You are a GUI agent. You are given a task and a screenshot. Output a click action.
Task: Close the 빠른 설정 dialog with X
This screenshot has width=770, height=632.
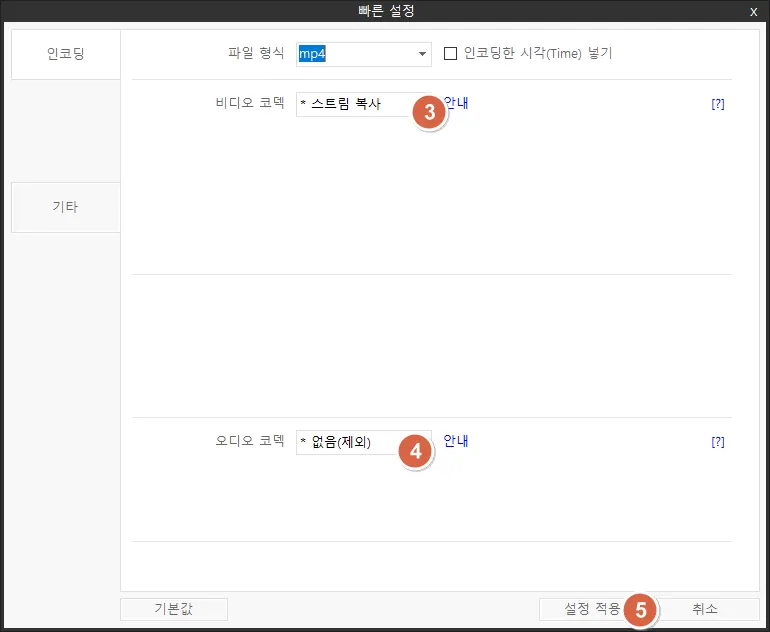pos(753,12)
